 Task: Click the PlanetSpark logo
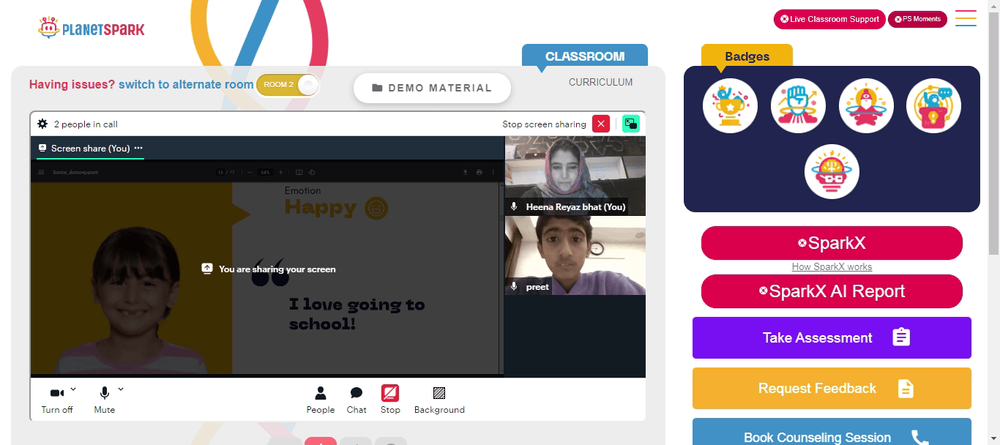tap(91, 28)
